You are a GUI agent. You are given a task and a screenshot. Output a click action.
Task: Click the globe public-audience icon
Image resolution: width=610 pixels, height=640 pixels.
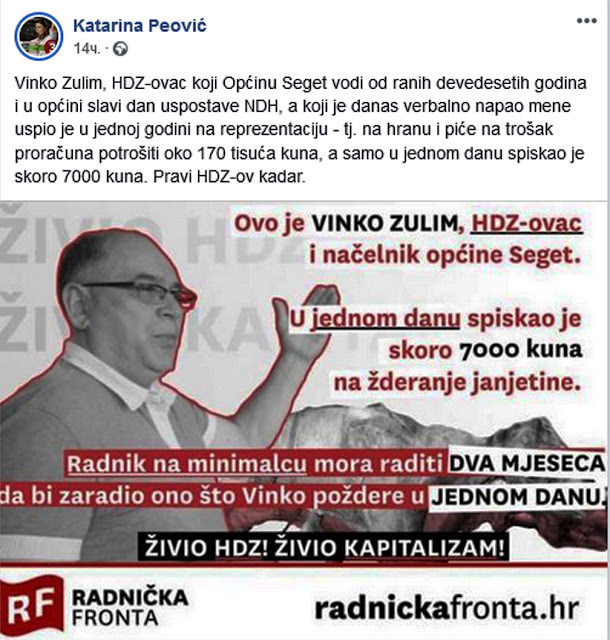(x=120, y=49)
